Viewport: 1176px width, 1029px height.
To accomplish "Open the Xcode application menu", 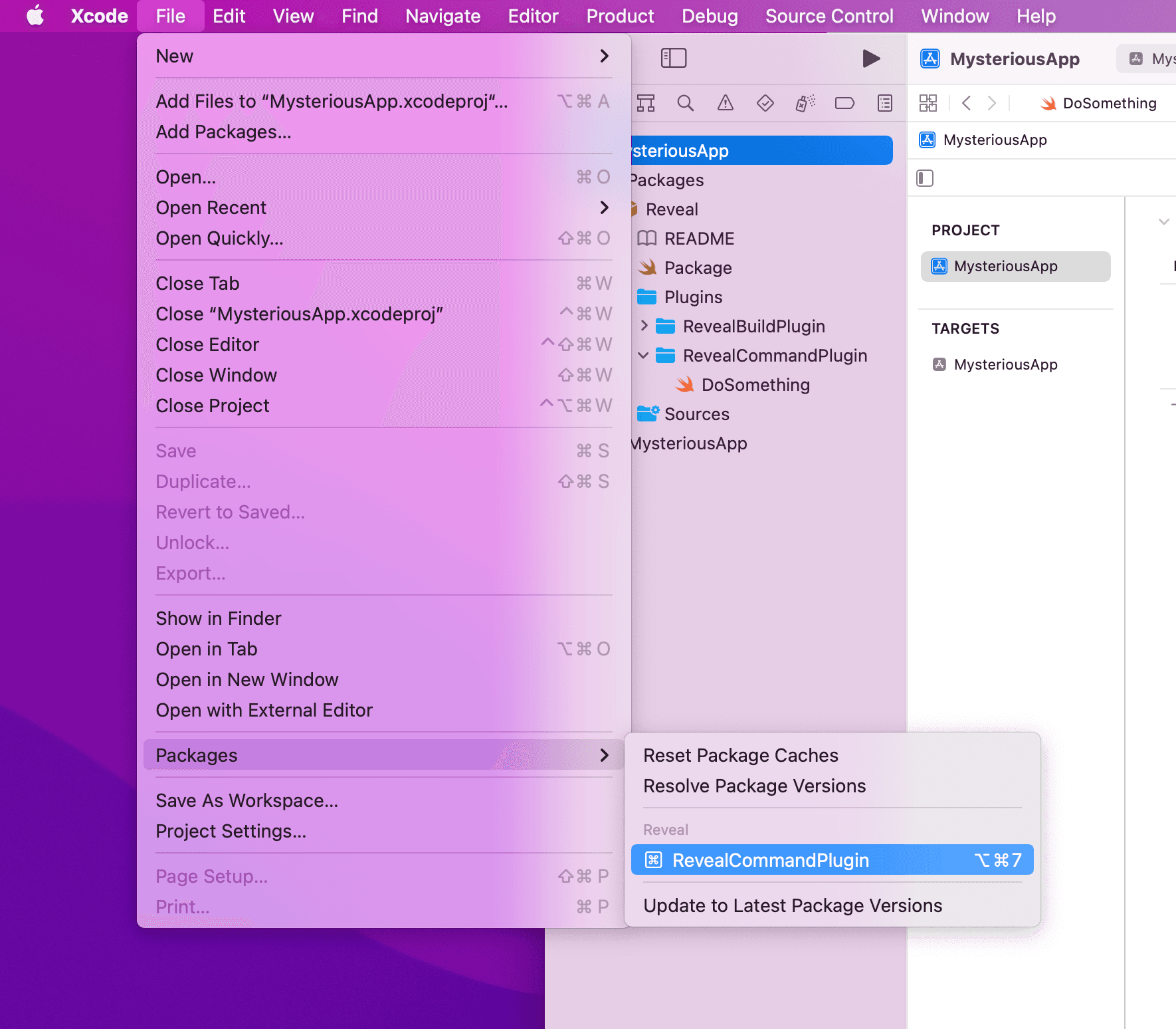I will click(x=100, y=16).
